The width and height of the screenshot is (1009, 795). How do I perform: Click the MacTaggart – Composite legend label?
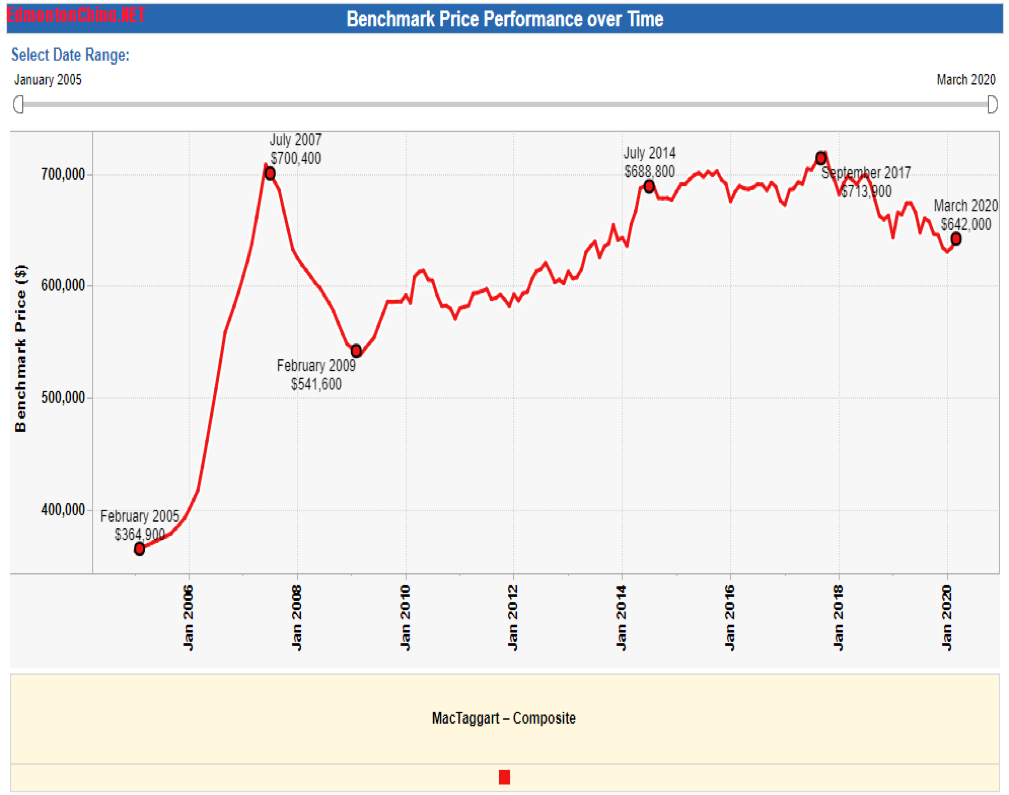tap(504, 718)
